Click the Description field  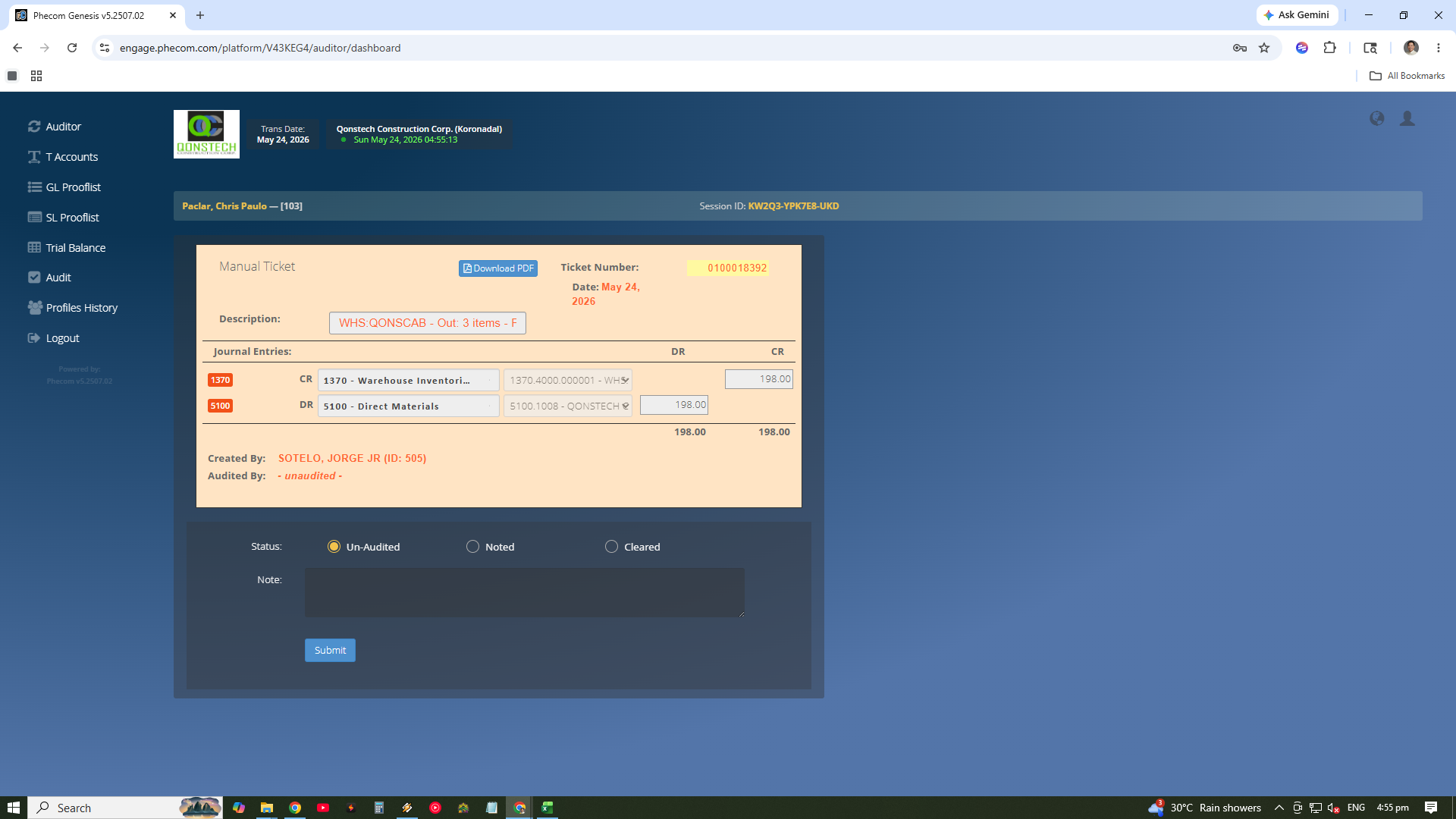428,323
